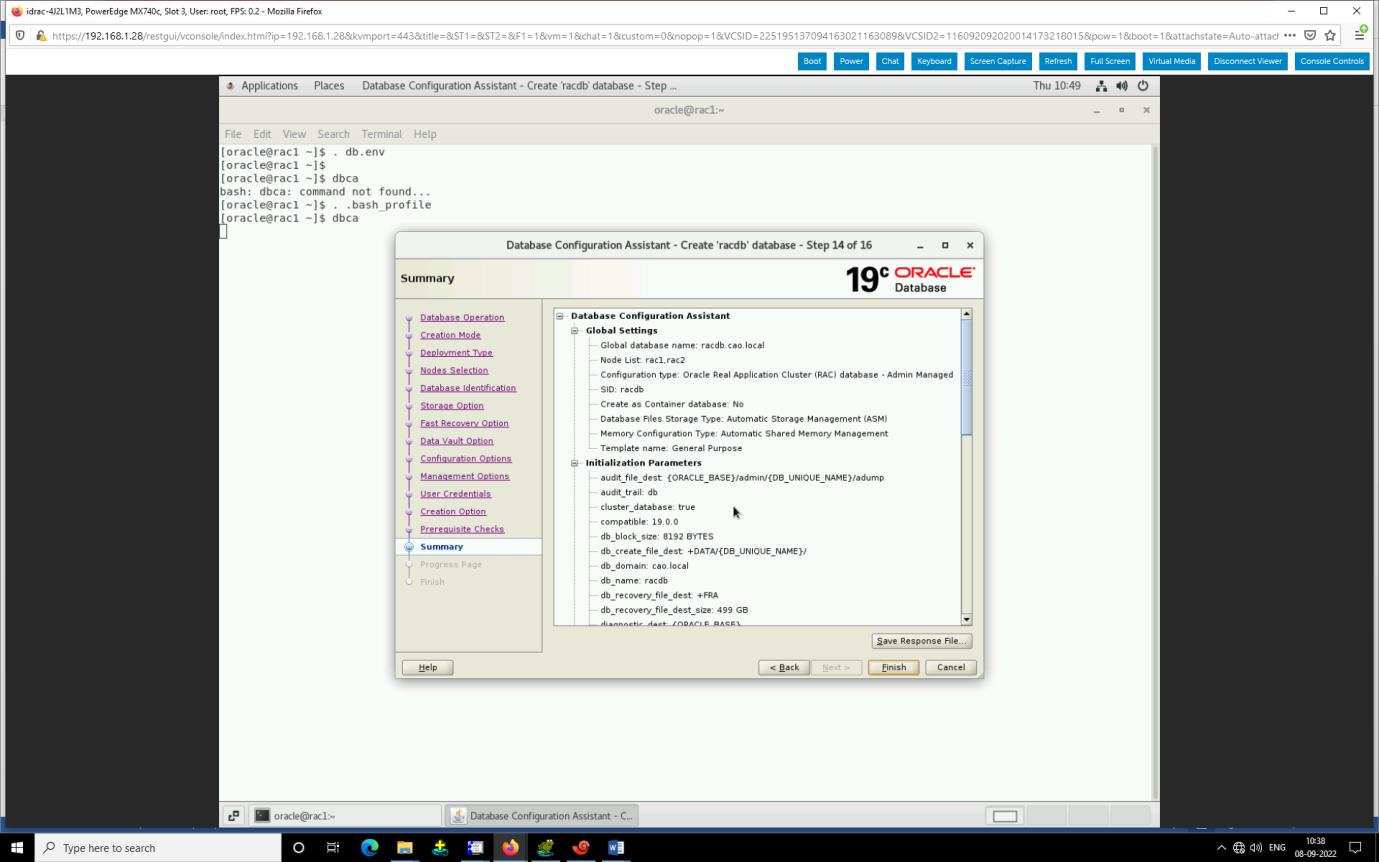Click the Windows Start button
This screenshot has width=1379, height=862.
click(x=17, y=848)
